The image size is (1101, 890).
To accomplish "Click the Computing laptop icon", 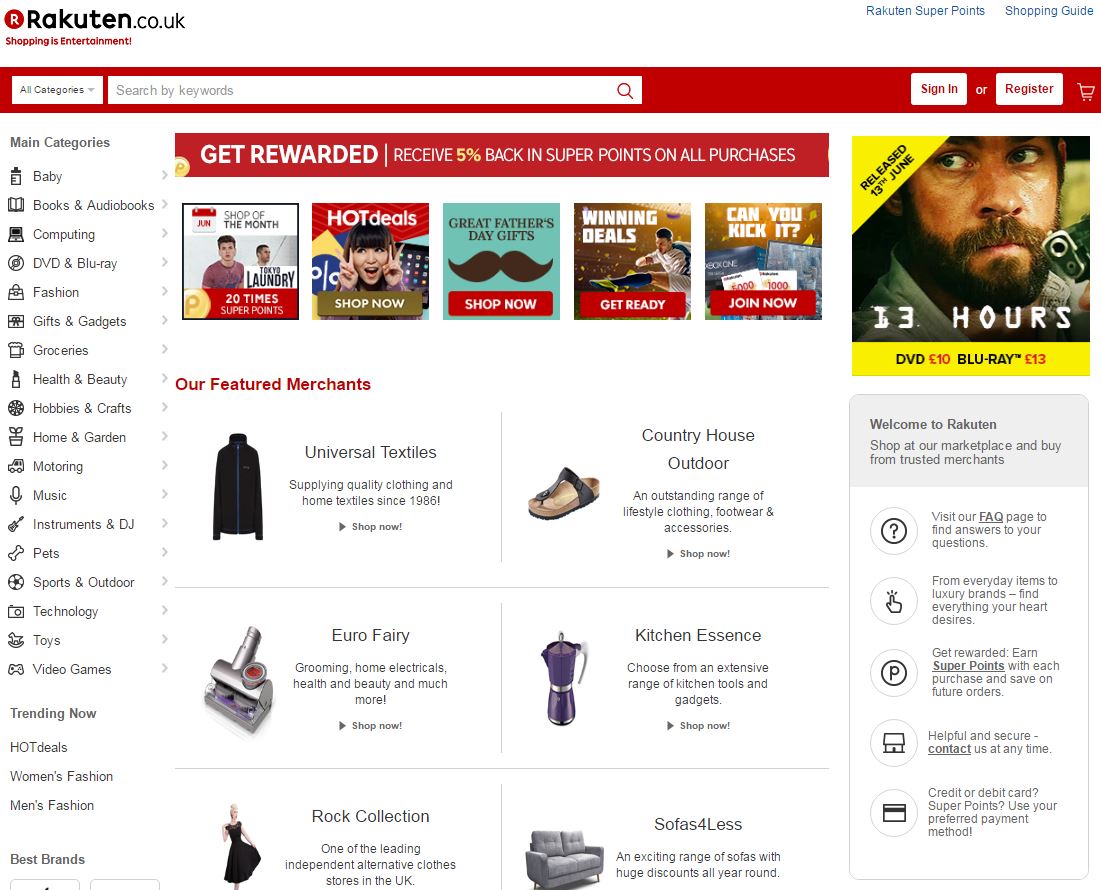I will coord(15,234).
